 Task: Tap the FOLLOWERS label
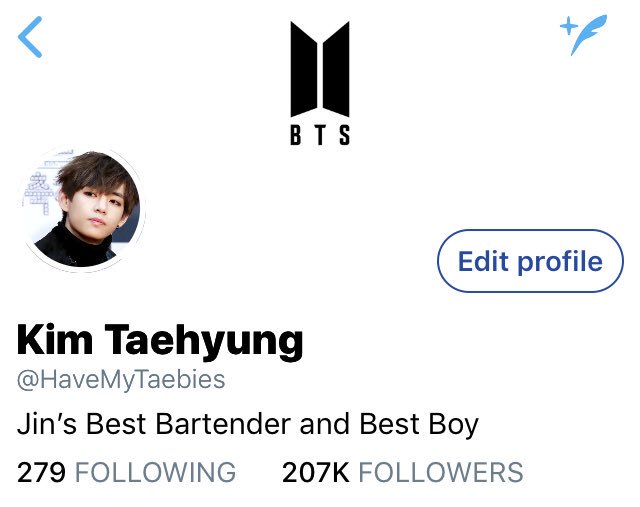coord(441,472)
